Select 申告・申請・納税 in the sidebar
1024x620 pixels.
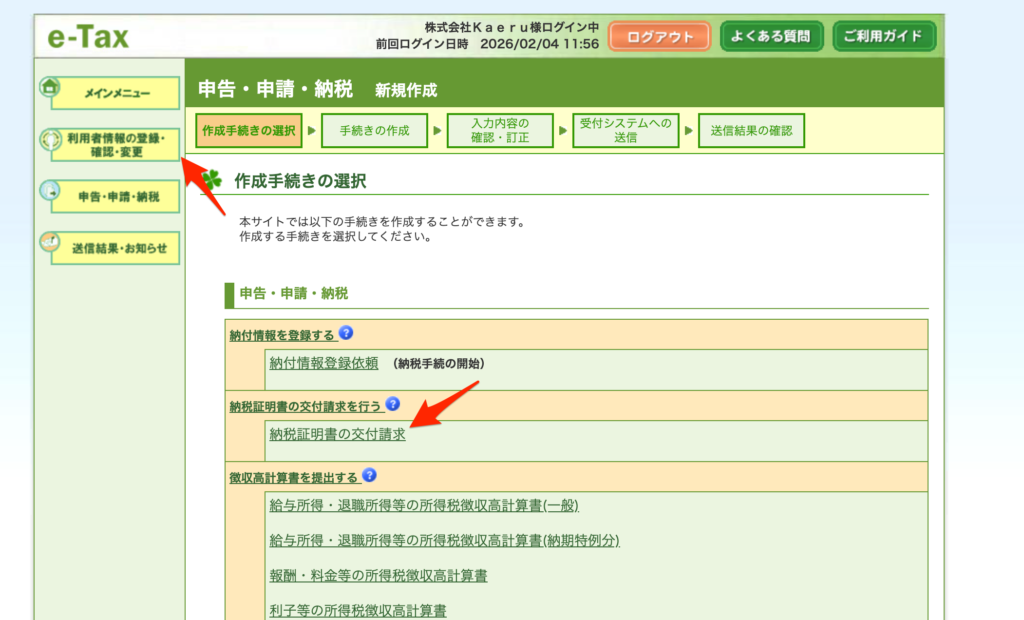tap(118, 197)
